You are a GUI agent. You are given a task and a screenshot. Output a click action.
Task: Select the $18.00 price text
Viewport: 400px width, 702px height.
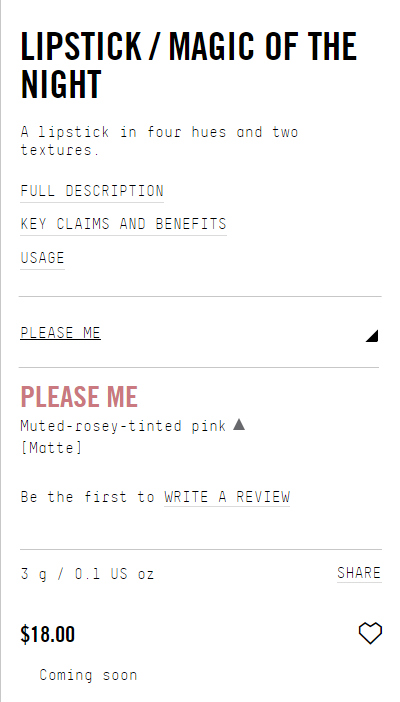(x=47, y=634)
